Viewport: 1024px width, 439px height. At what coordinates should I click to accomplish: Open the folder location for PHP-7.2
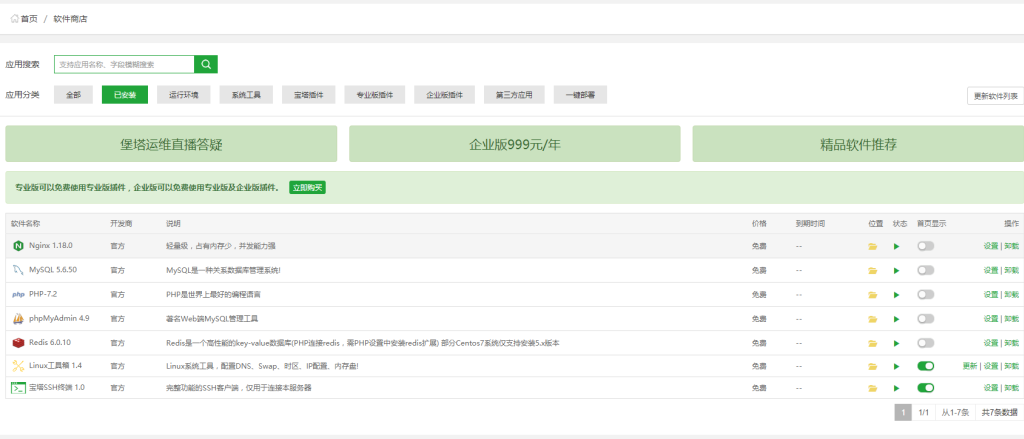coord(872,295)
